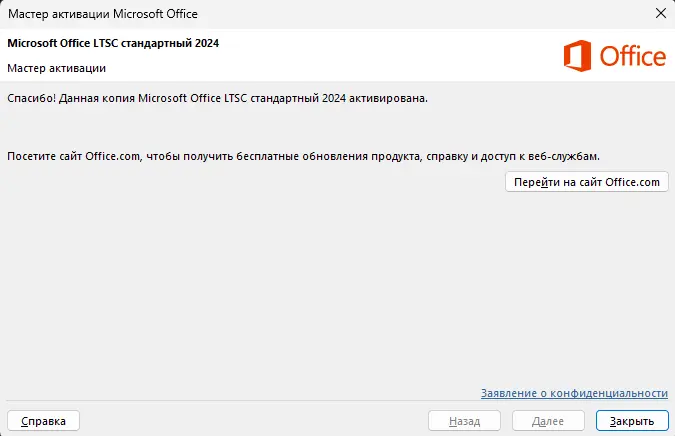The width and height of the screenshot is (675, 436).
Task: Open Office.com via "Перейти на сайт Office.com"
Action: 587,182
